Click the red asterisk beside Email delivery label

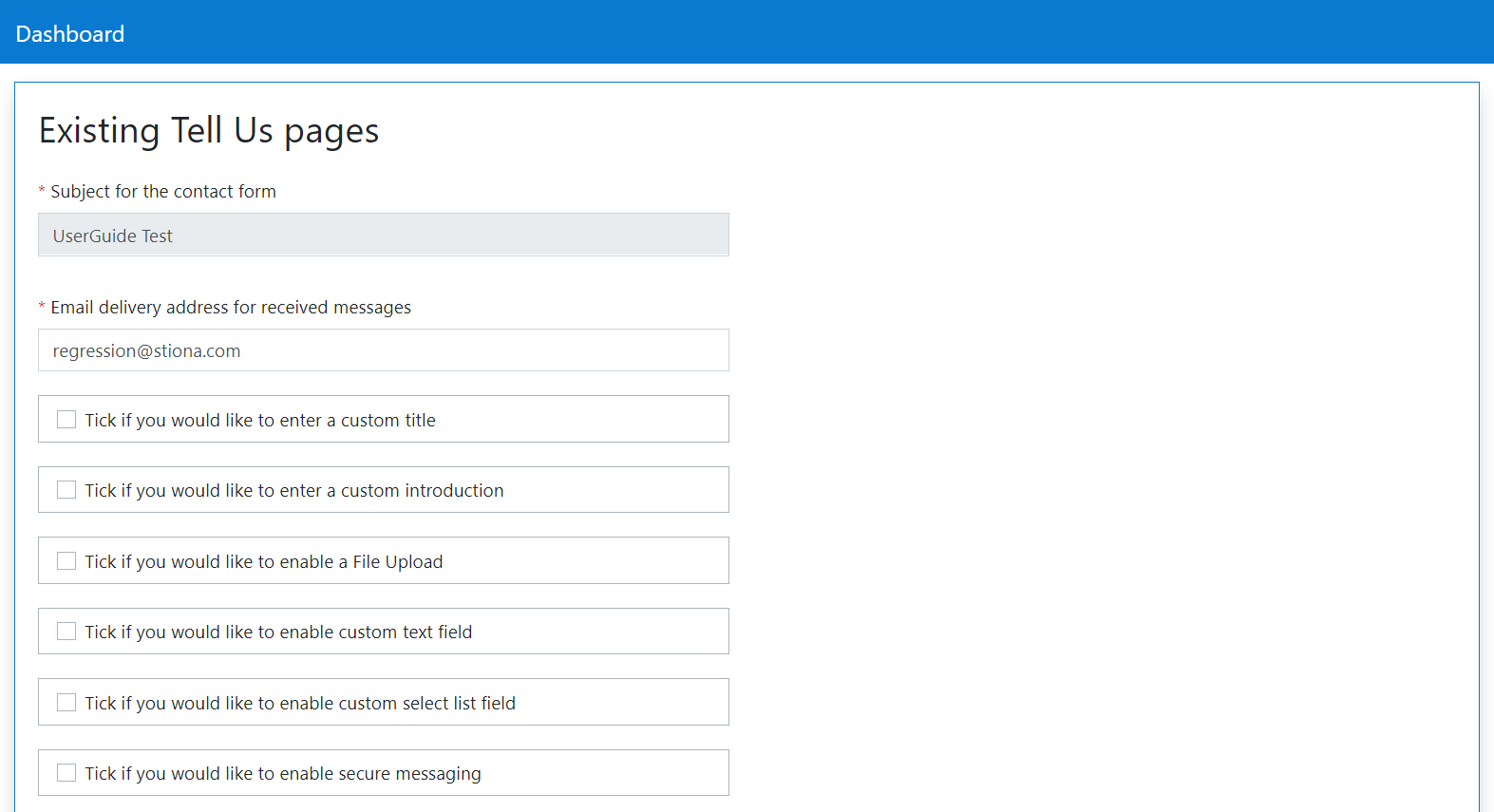(42, 308)
